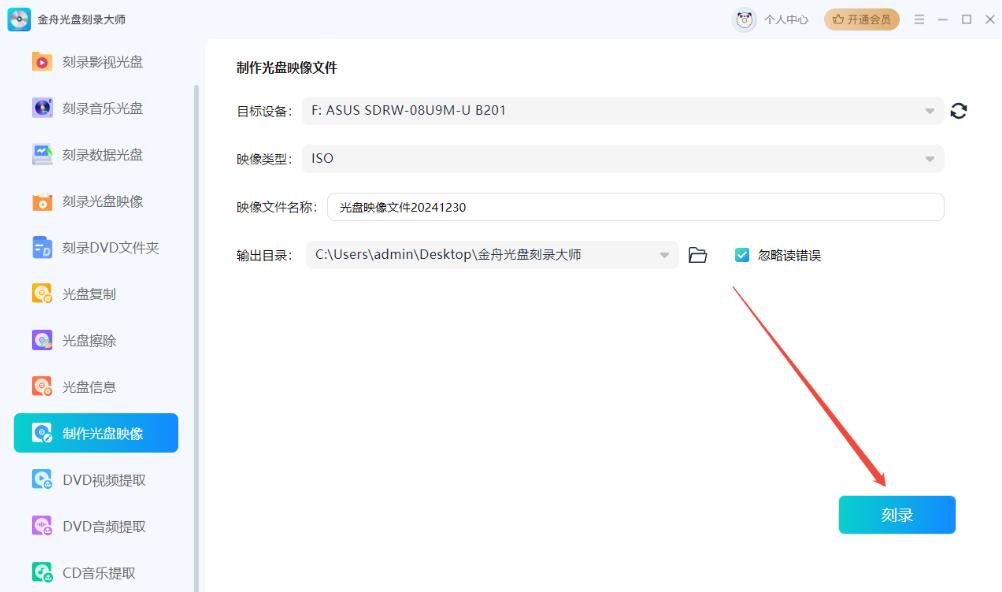The image size is (1002, 592).
Task: Select the 刻录音乐光盘 disc icon
Action: (42, 108)
